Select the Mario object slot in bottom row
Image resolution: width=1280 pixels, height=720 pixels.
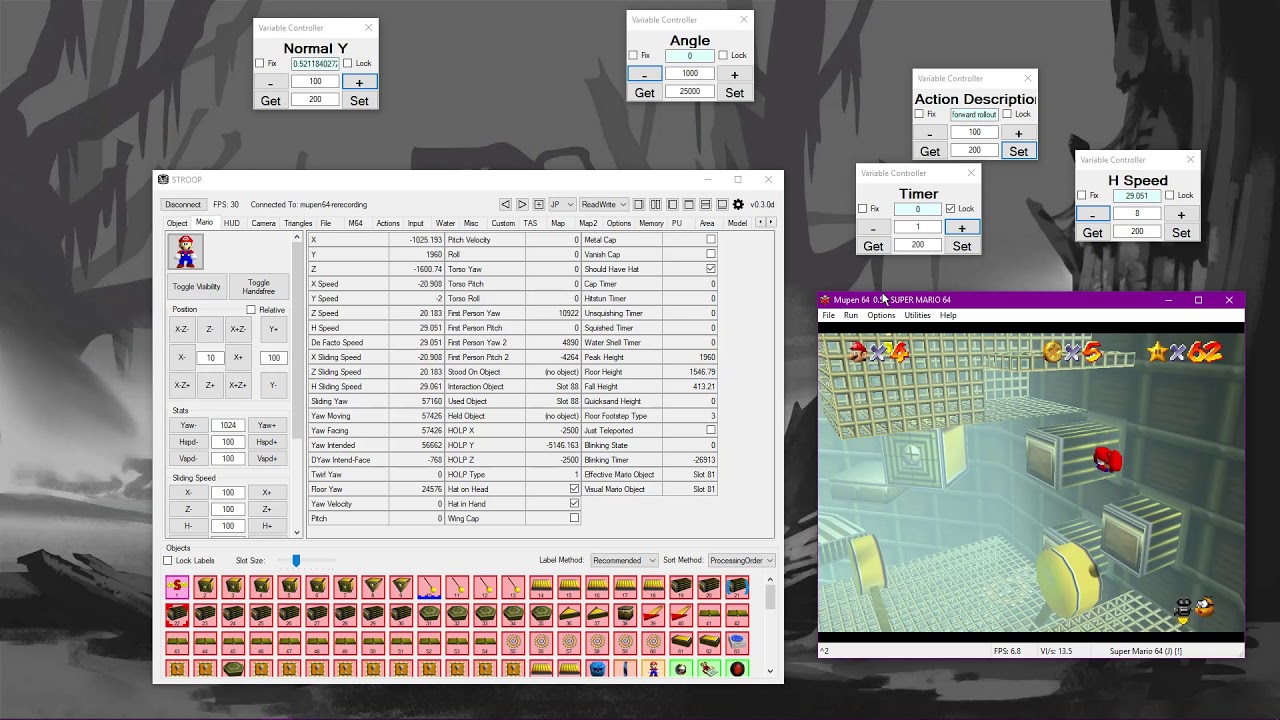pos(653,669)
